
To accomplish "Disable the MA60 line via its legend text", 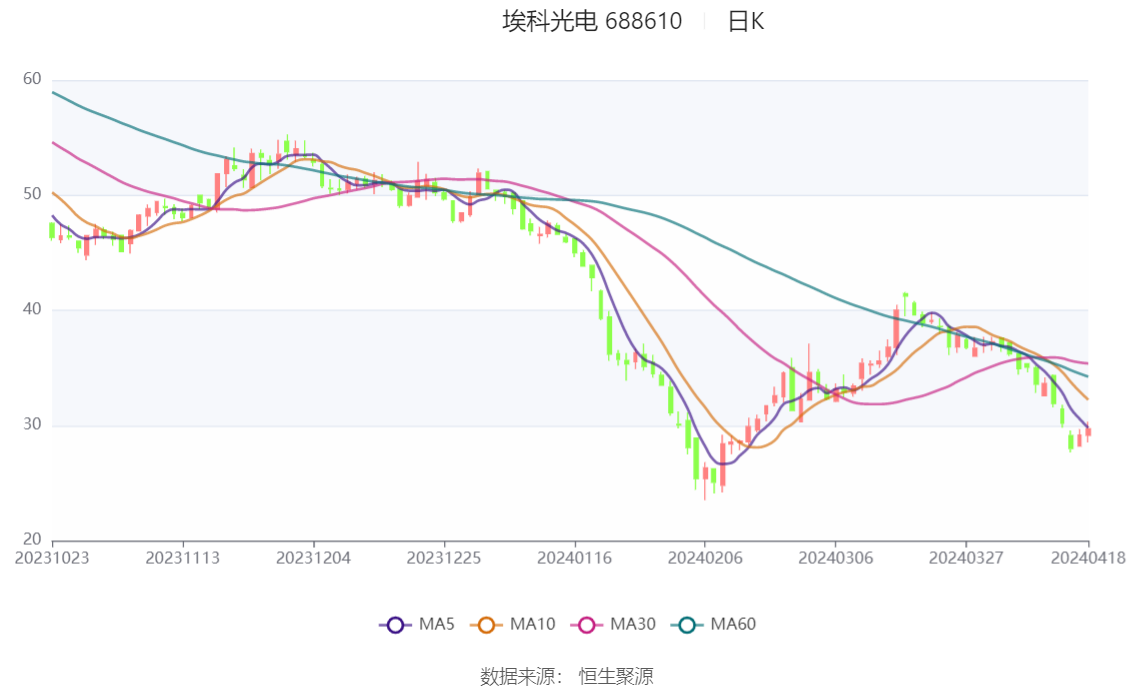I will click(733, 625).
